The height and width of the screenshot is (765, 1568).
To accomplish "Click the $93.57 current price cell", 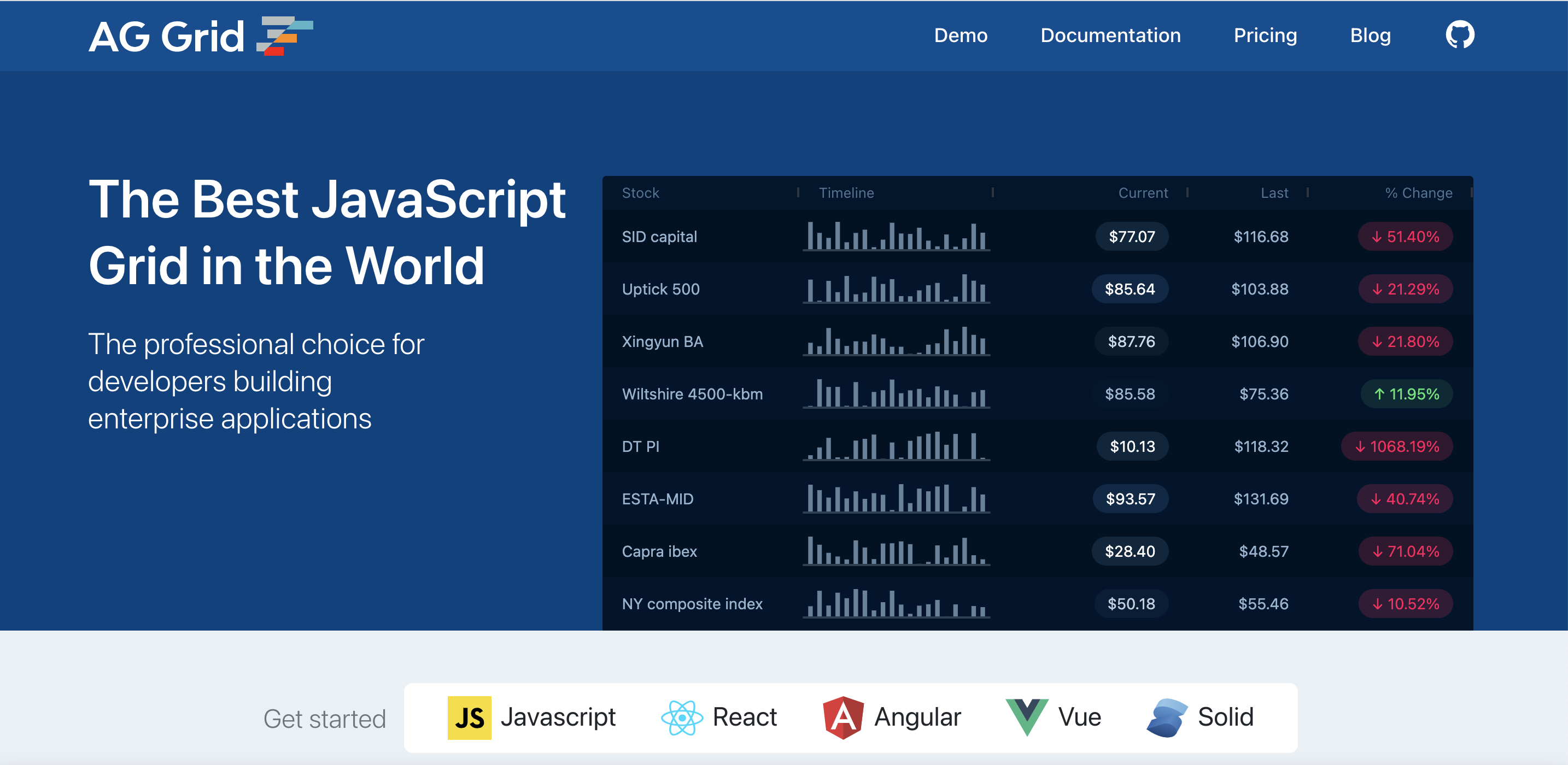I will coord(1130,499).
